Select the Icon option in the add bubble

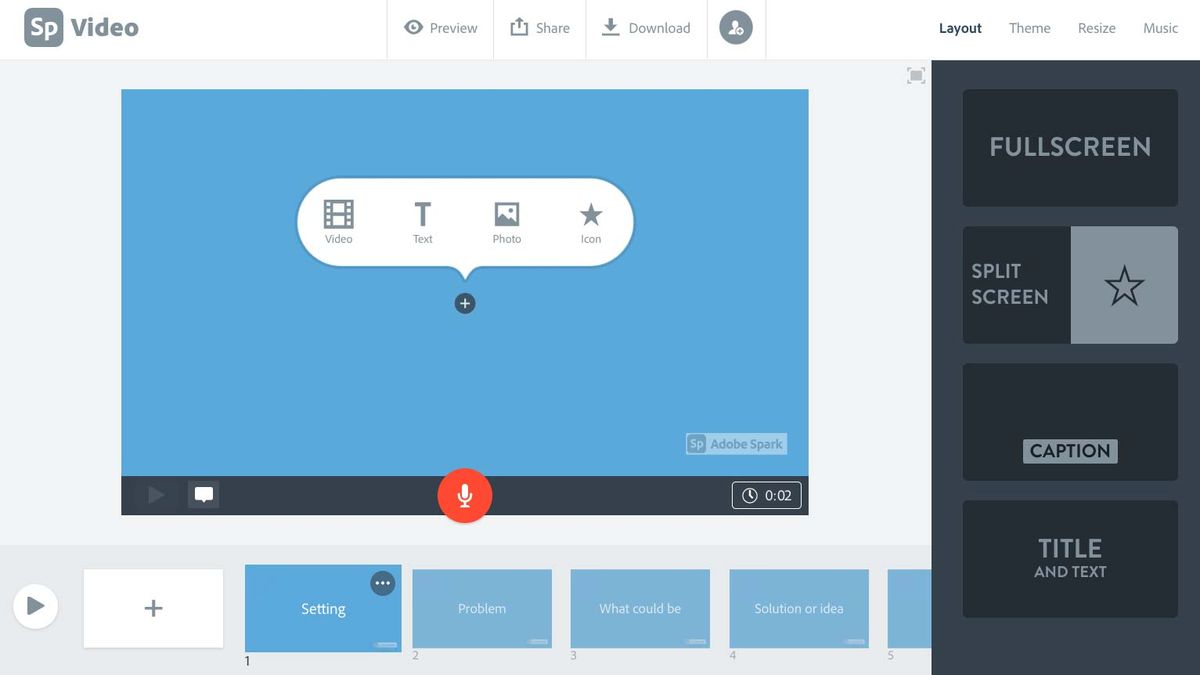pyautogui.click(x=590, y=221)
